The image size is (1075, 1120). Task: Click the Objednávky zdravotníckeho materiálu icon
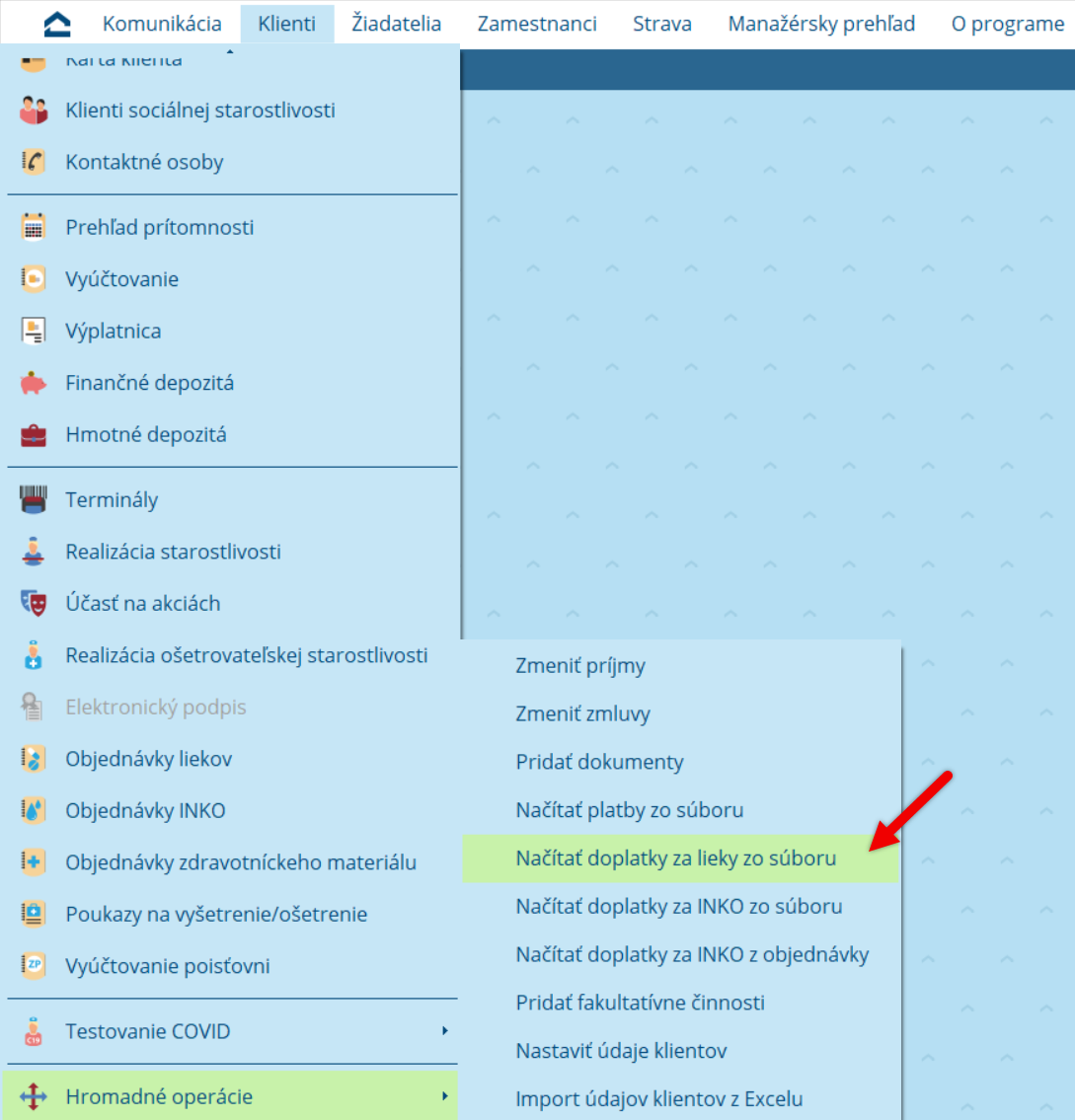coord(33,862)
